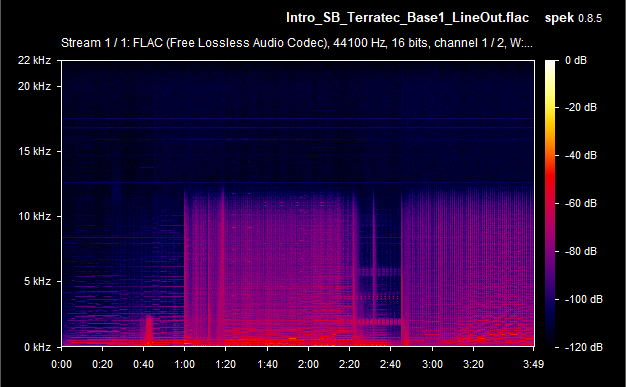Click the 15 kHz frequency label

coord(35,151)
